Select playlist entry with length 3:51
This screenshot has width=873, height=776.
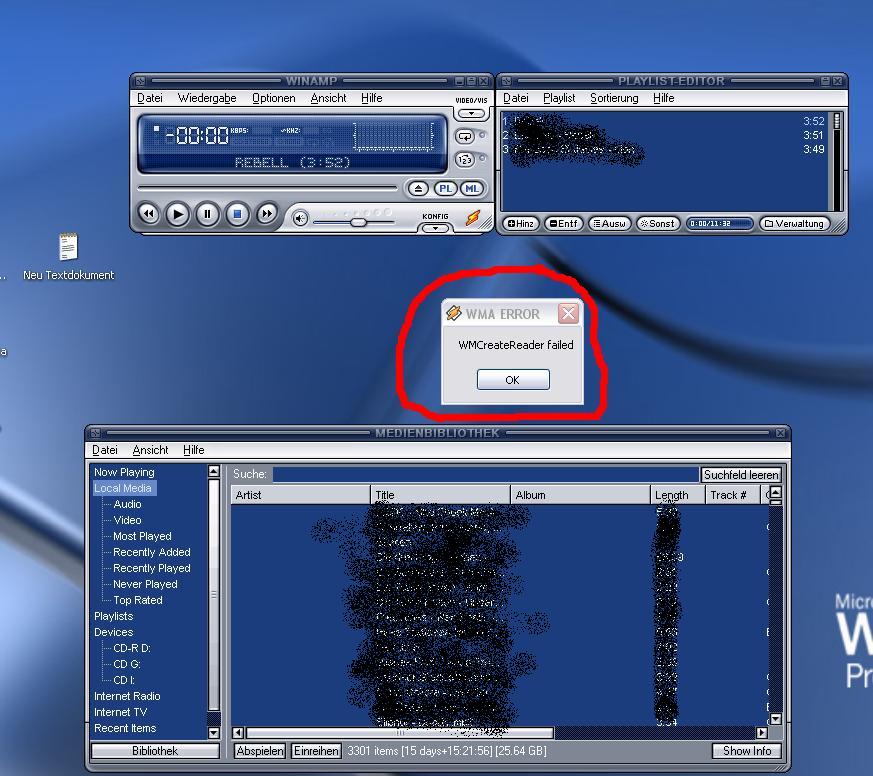point(664,135)
